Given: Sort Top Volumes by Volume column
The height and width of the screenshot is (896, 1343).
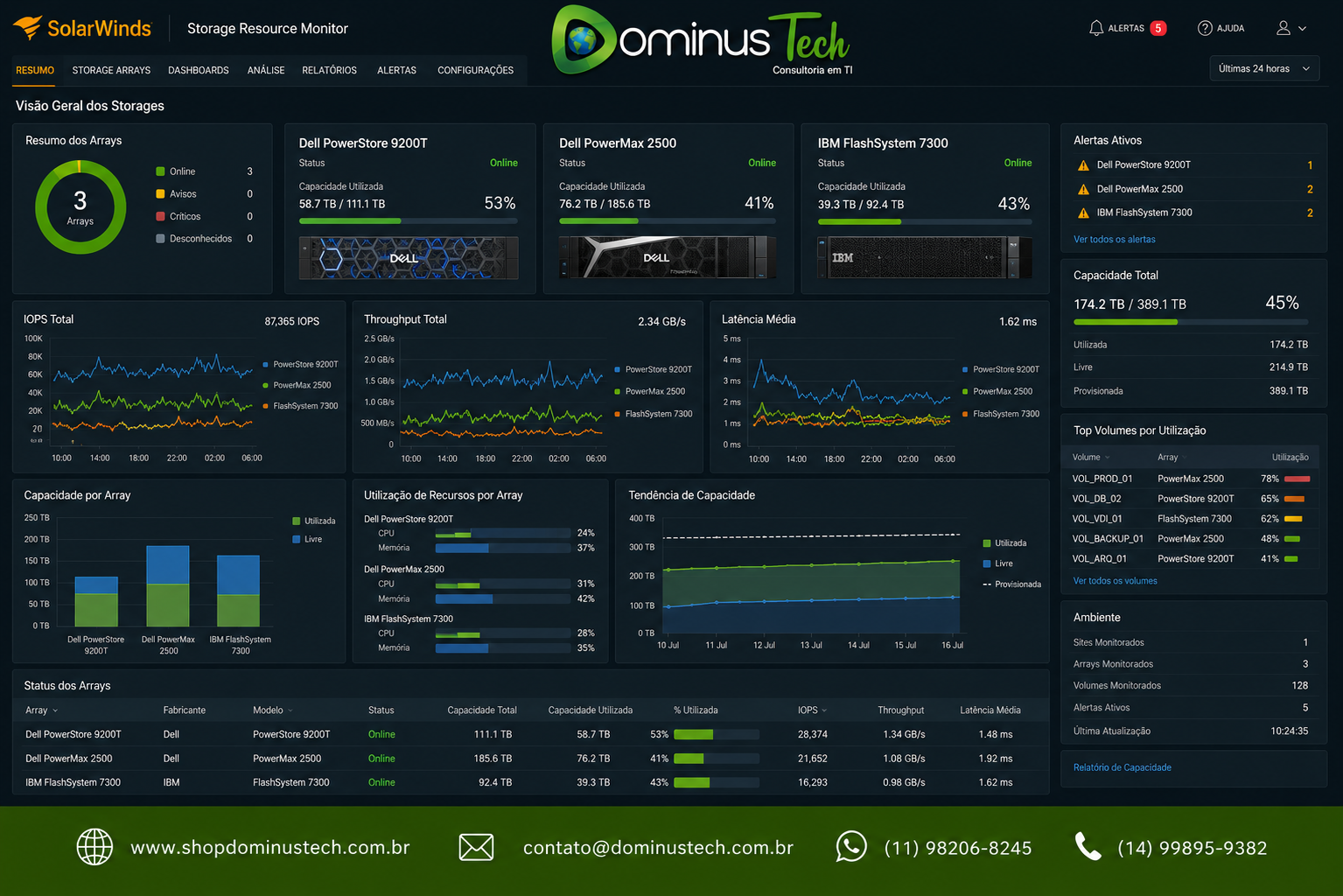Looking at the screenshot, I should point(1091,458).
